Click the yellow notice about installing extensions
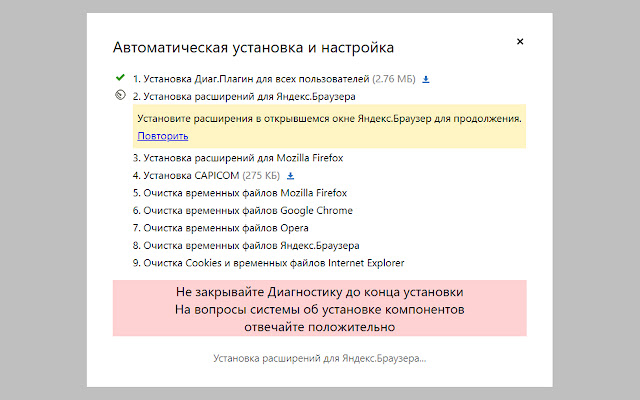The image size is (640, 400). click(x=329, y=127)
